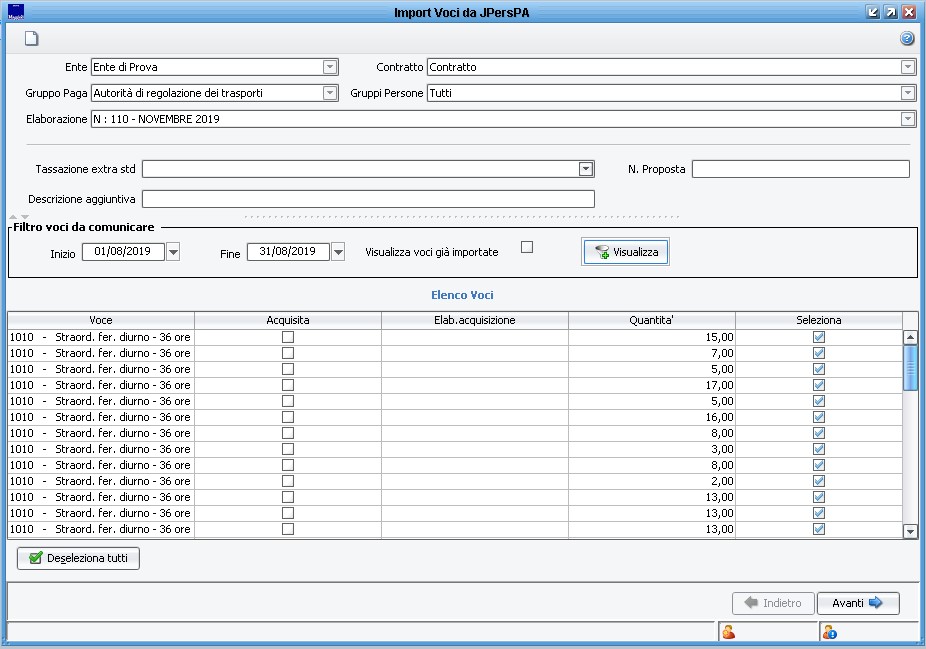Uncheck Seleziona for the 15,00 quantity row
This screenshot has height=649, width=926.
[819, 337]
